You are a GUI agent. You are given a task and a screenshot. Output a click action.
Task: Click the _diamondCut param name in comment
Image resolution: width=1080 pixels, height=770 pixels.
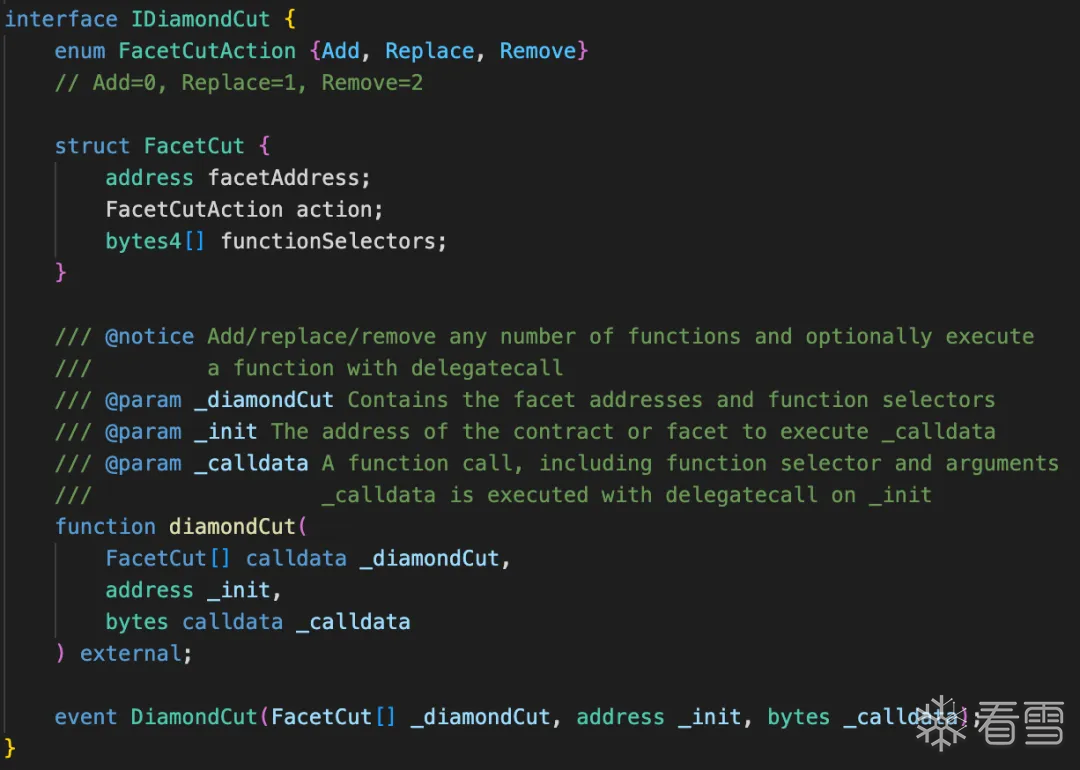(264, 399)
